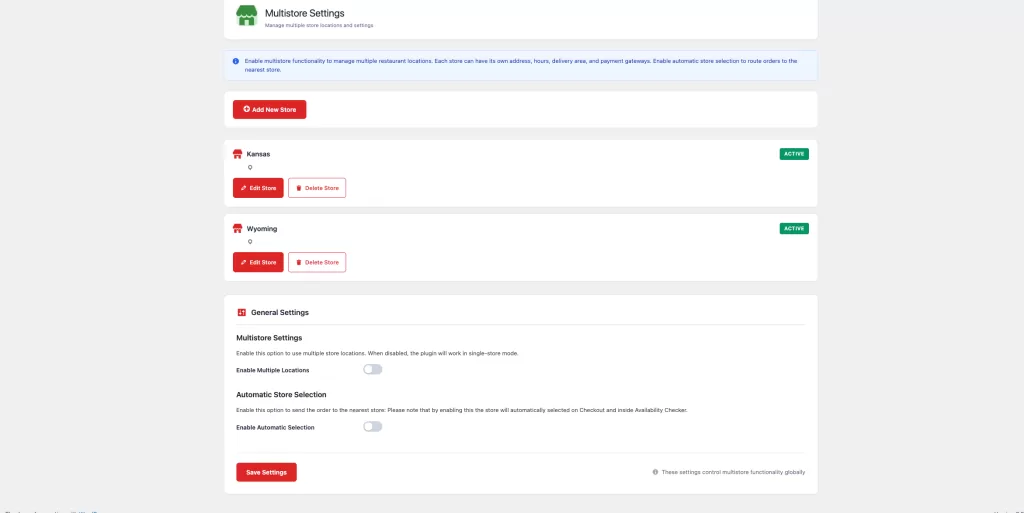Click the Add New Store button
Screen dimensions: 1024x513
point(269,110)
